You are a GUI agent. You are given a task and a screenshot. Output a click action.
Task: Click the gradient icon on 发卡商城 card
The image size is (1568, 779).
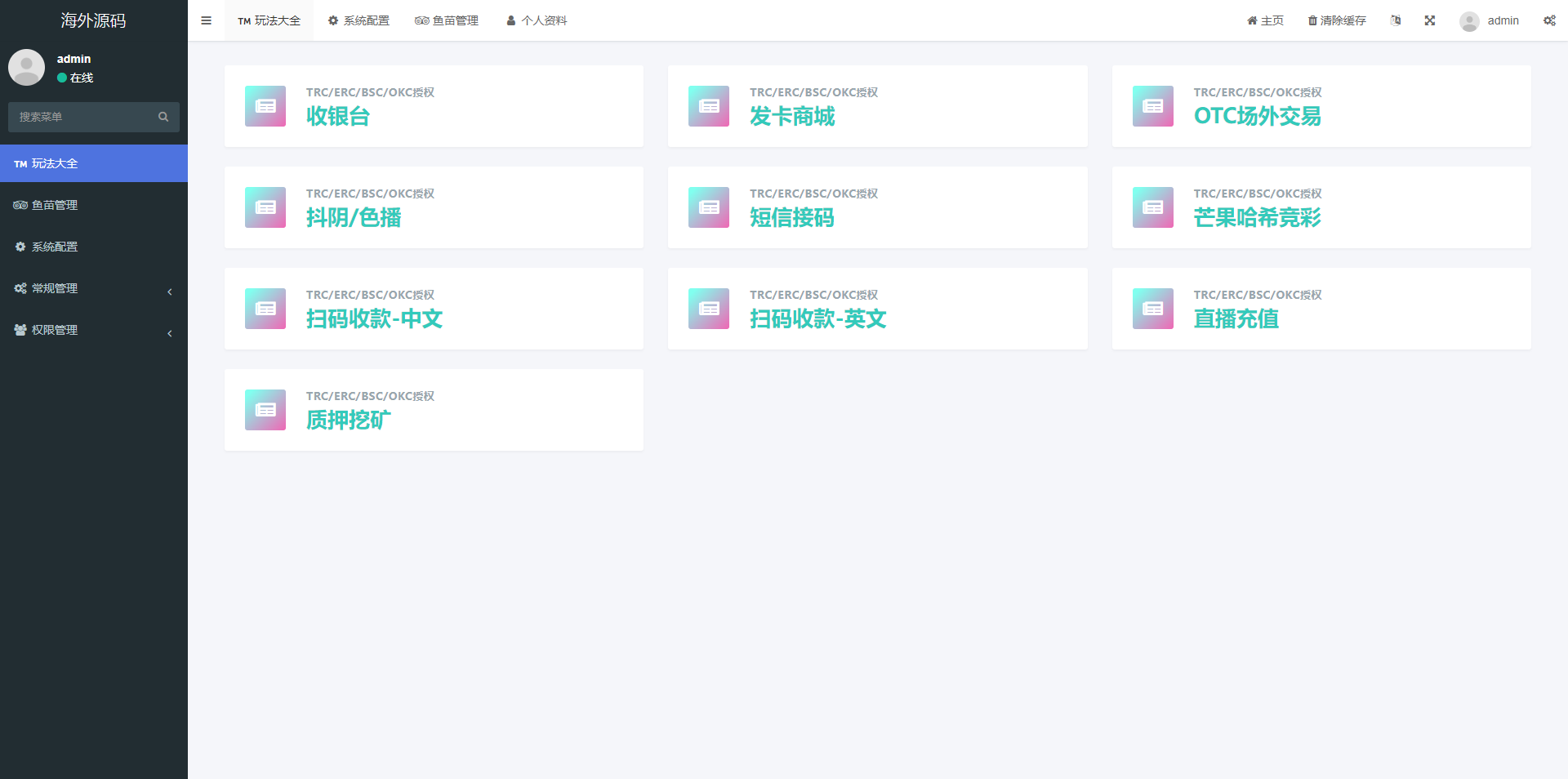click(709, 106)
